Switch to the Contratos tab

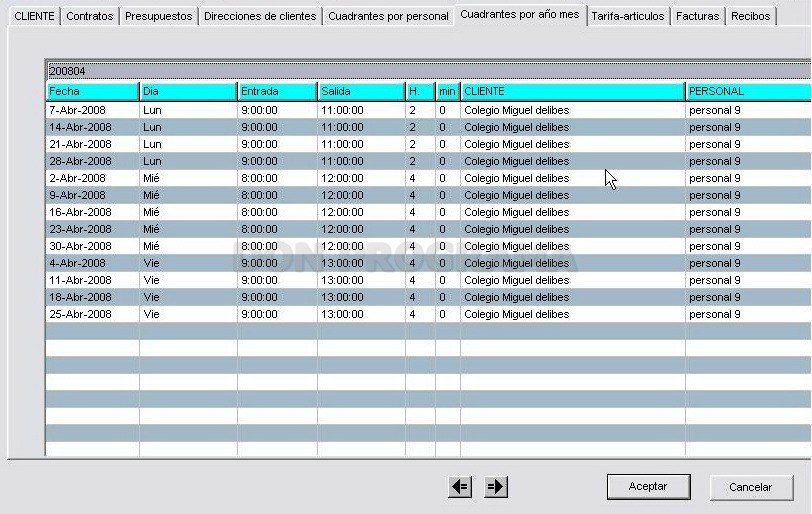[90, 16]
